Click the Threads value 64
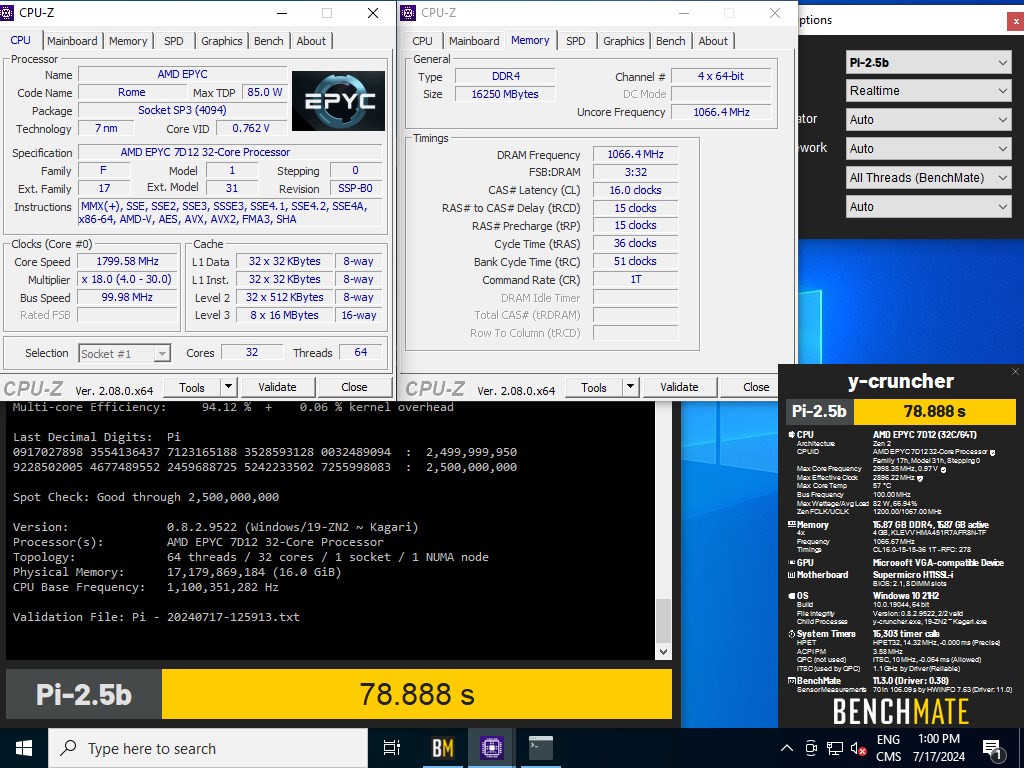1024x768 pixels. 360,353
